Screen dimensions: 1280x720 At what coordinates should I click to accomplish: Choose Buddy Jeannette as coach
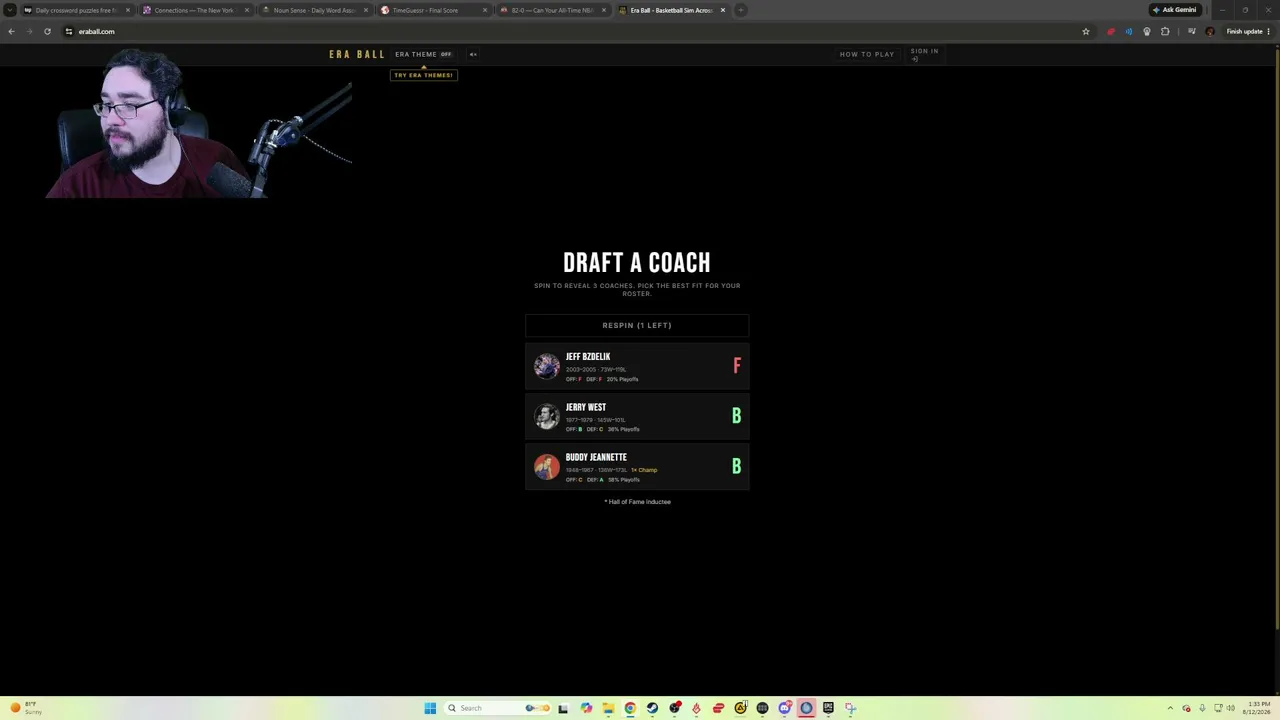(x=637, y=467)
